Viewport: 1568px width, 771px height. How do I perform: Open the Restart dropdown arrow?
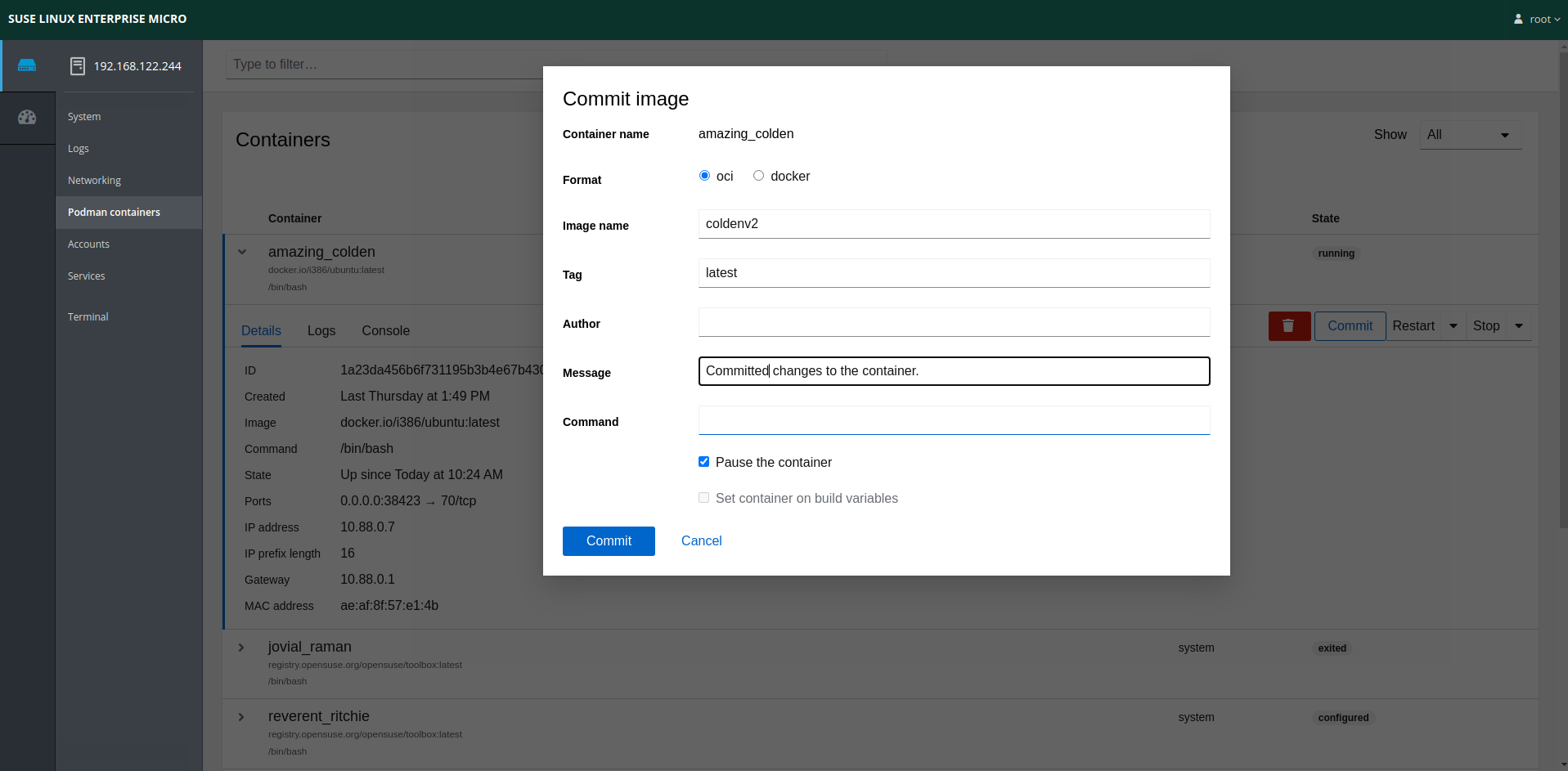tap(1453, 326)
